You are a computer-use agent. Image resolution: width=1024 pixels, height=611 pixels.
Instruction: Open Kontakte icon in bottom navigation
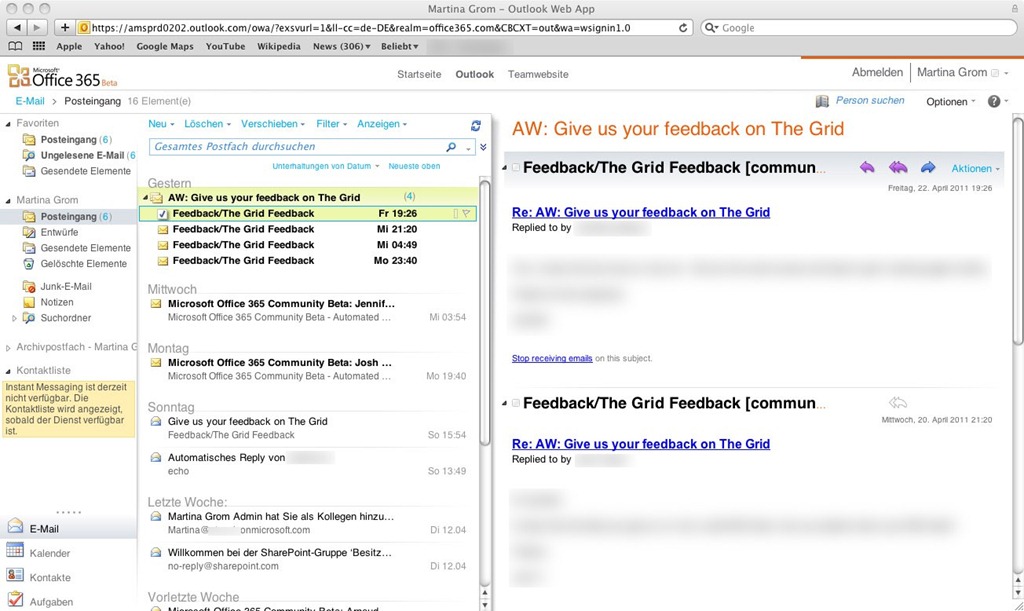(15, 574)
